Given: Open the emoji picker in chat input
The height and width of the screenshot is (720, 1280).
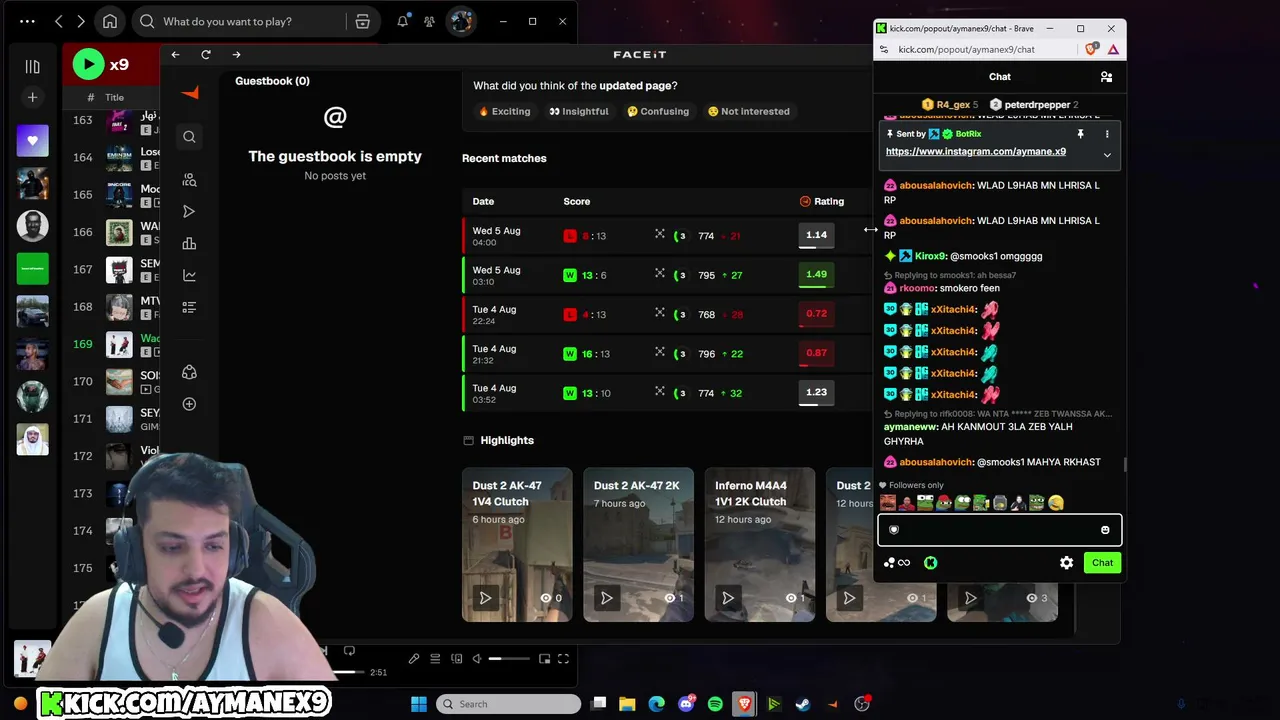Looking at the screenshot, I should (x=1105, y=530).
